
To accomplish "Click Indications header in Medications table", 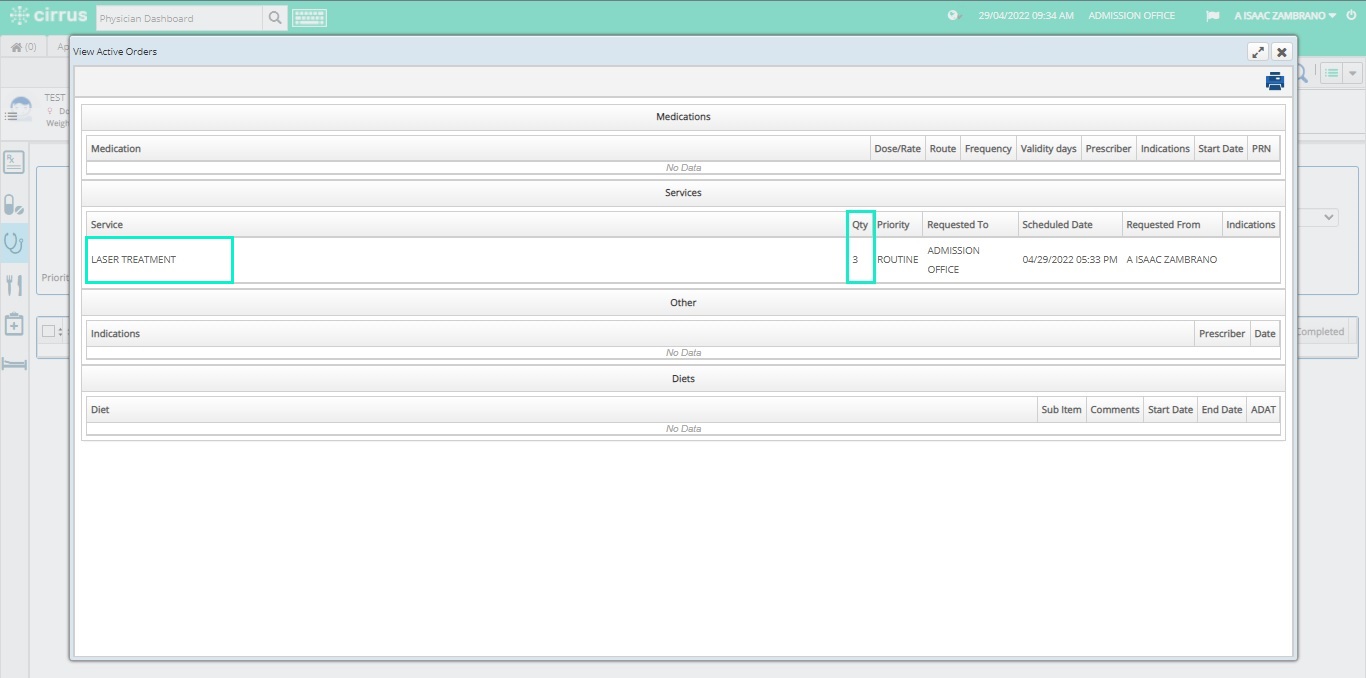I will [x=1165, y=149].
